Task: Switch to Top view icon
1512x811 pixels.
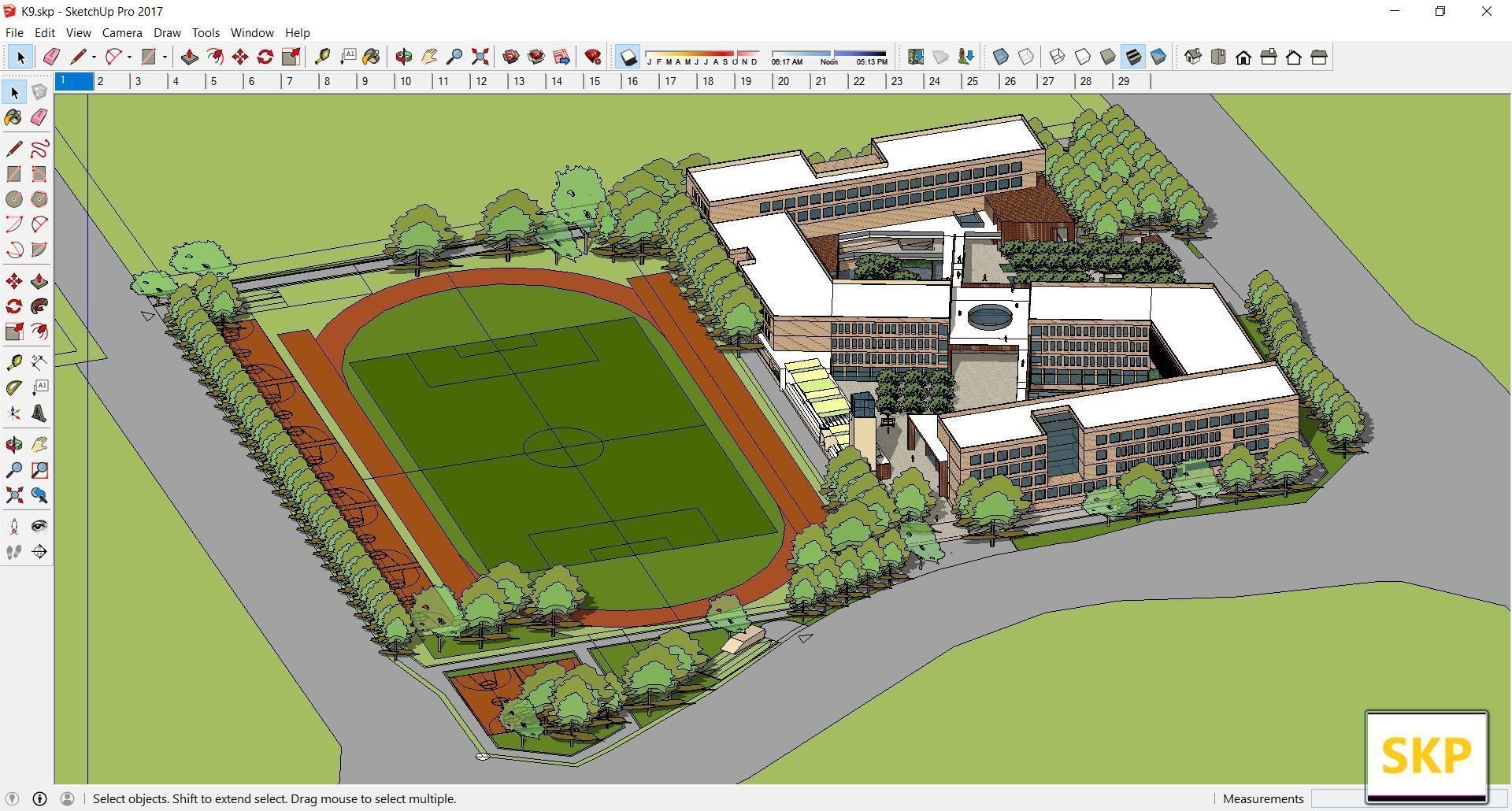Action: point(1218,57)
